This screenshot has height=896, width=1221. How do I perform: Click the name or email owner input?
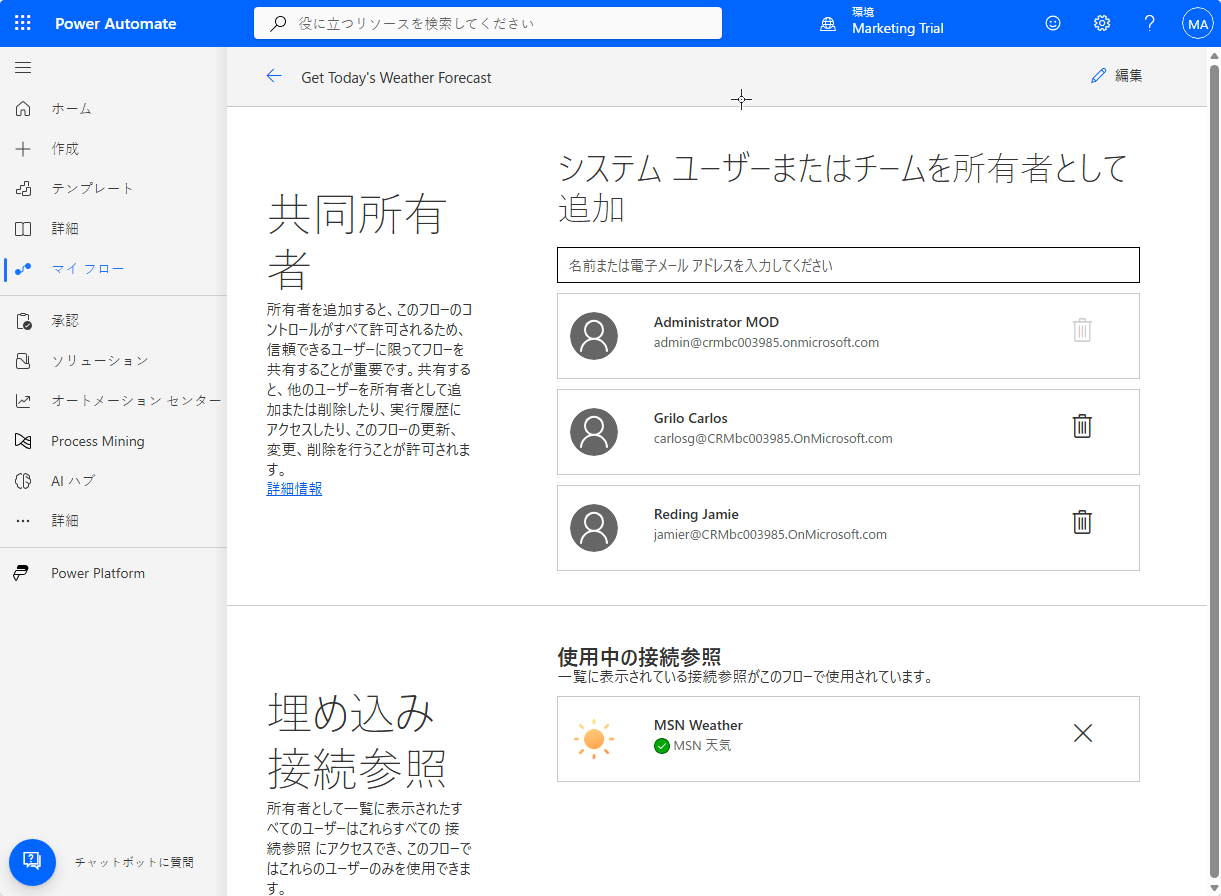[x=848, y=265]
